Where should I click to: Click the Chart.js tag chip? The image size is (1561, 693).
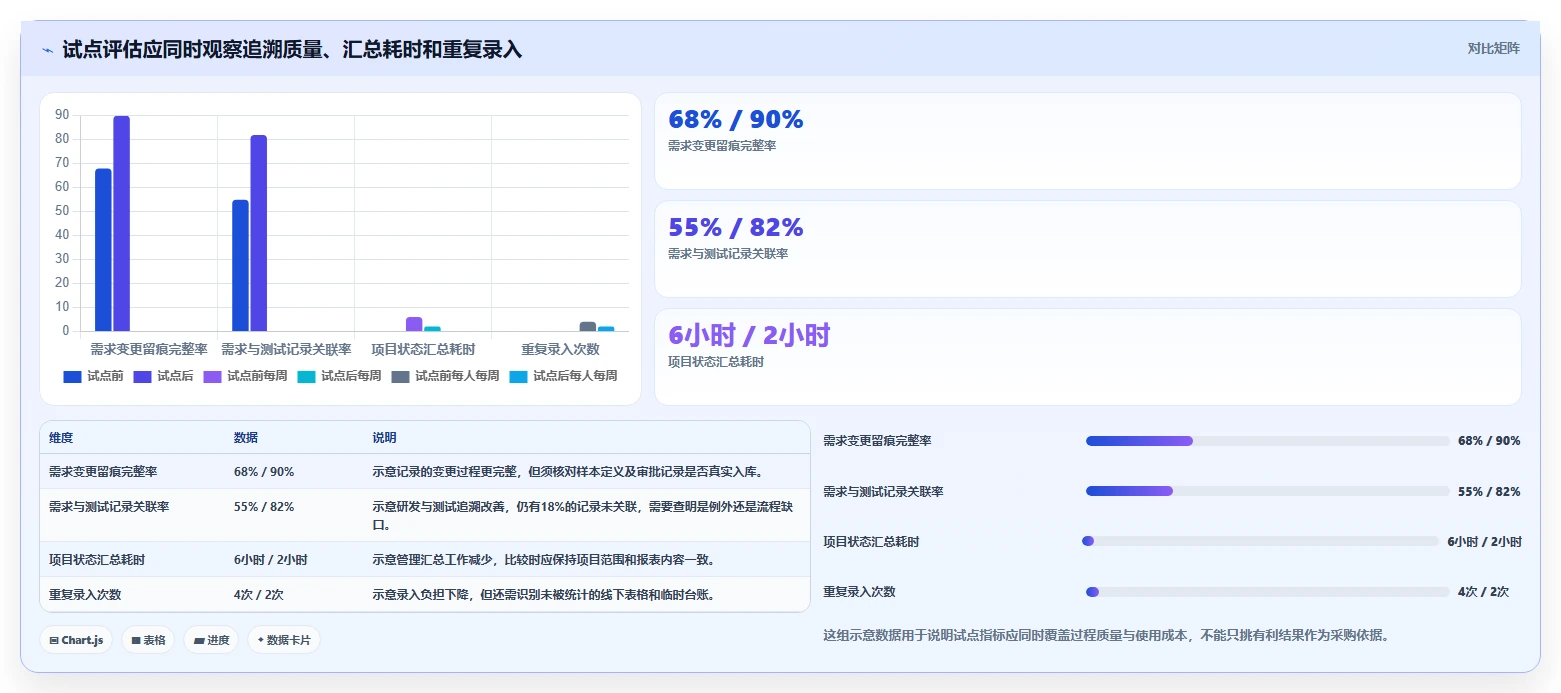tap(76, 640)
